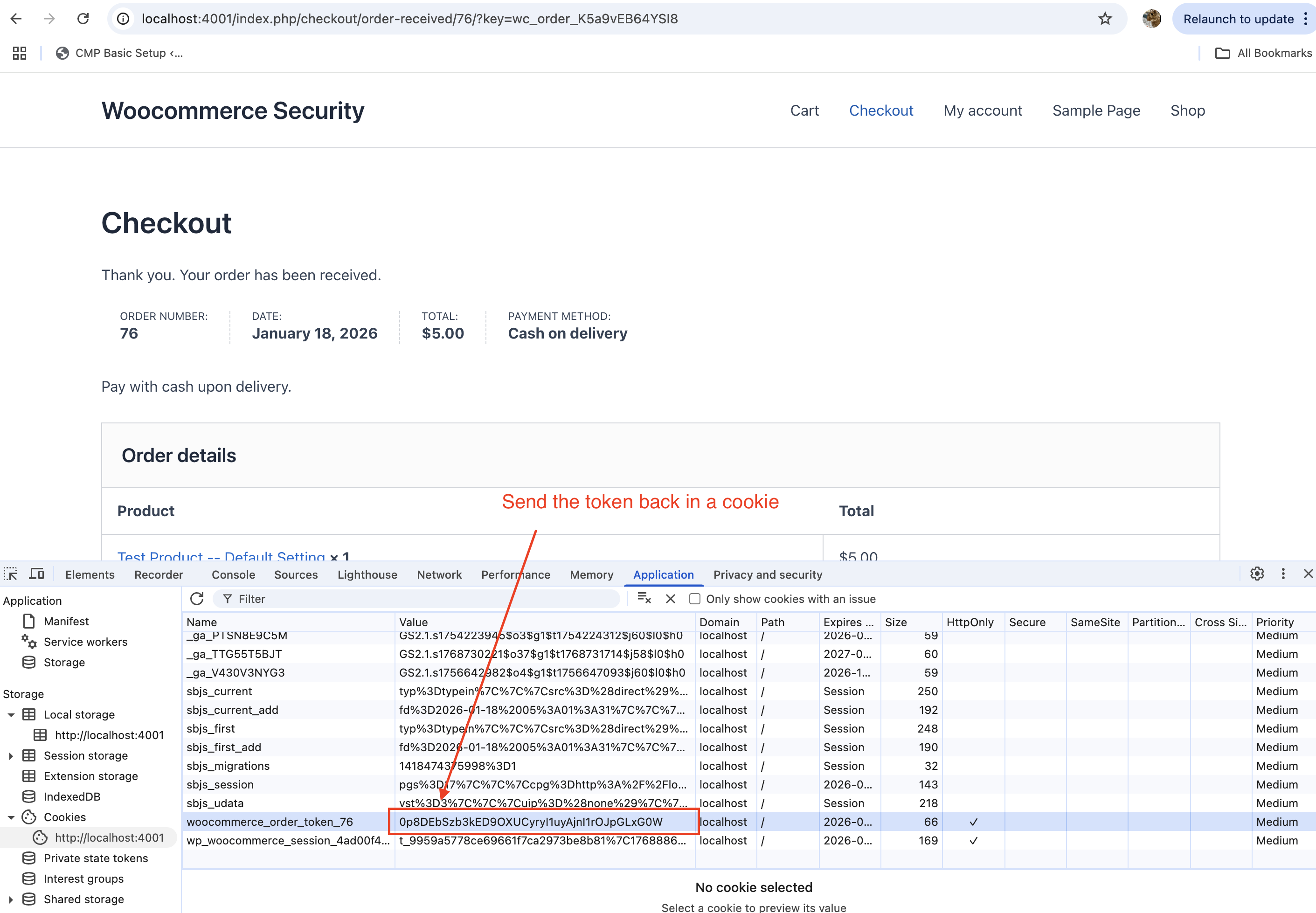Image resolution: width=1316 pixels, height=913 pixels.
Task: Clear all cookies using the clear icon
Action: [x=670, y=598]
